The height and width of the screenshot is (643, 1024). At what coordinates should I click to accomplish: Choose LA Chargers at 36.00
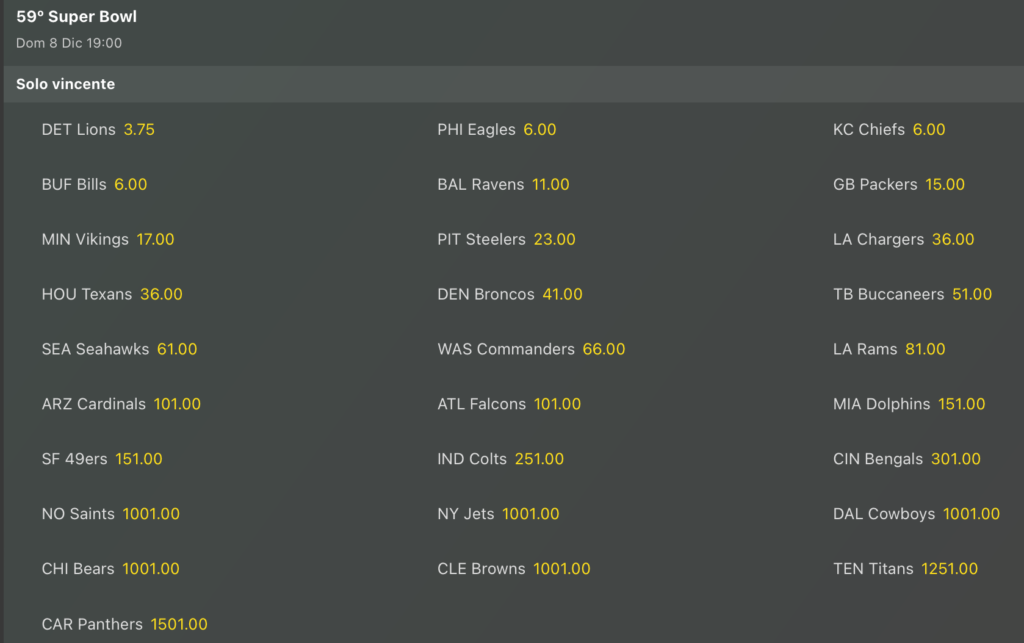953,240
